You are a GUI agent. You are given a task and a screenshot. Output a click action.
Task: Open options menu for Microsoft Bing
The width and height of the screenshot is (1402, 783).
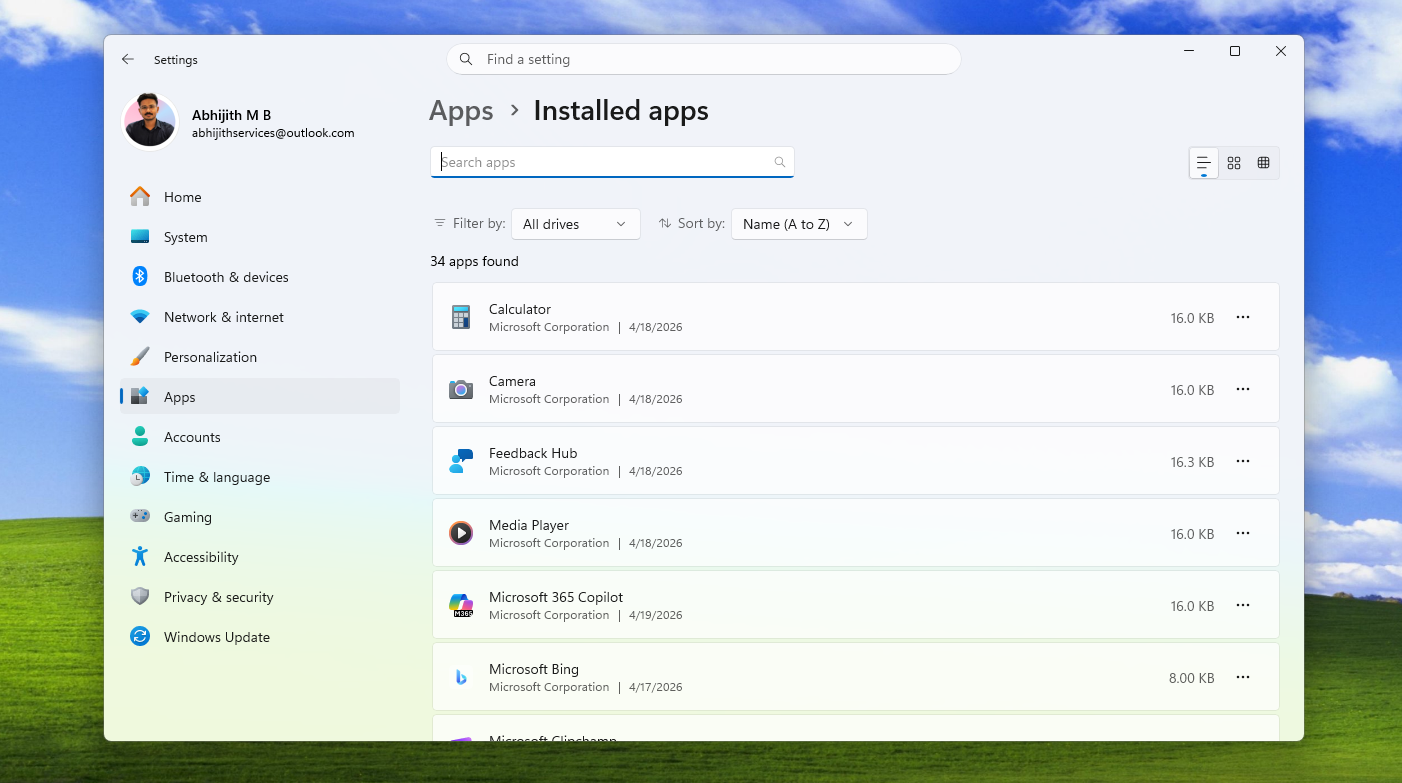coord(1242,677)
